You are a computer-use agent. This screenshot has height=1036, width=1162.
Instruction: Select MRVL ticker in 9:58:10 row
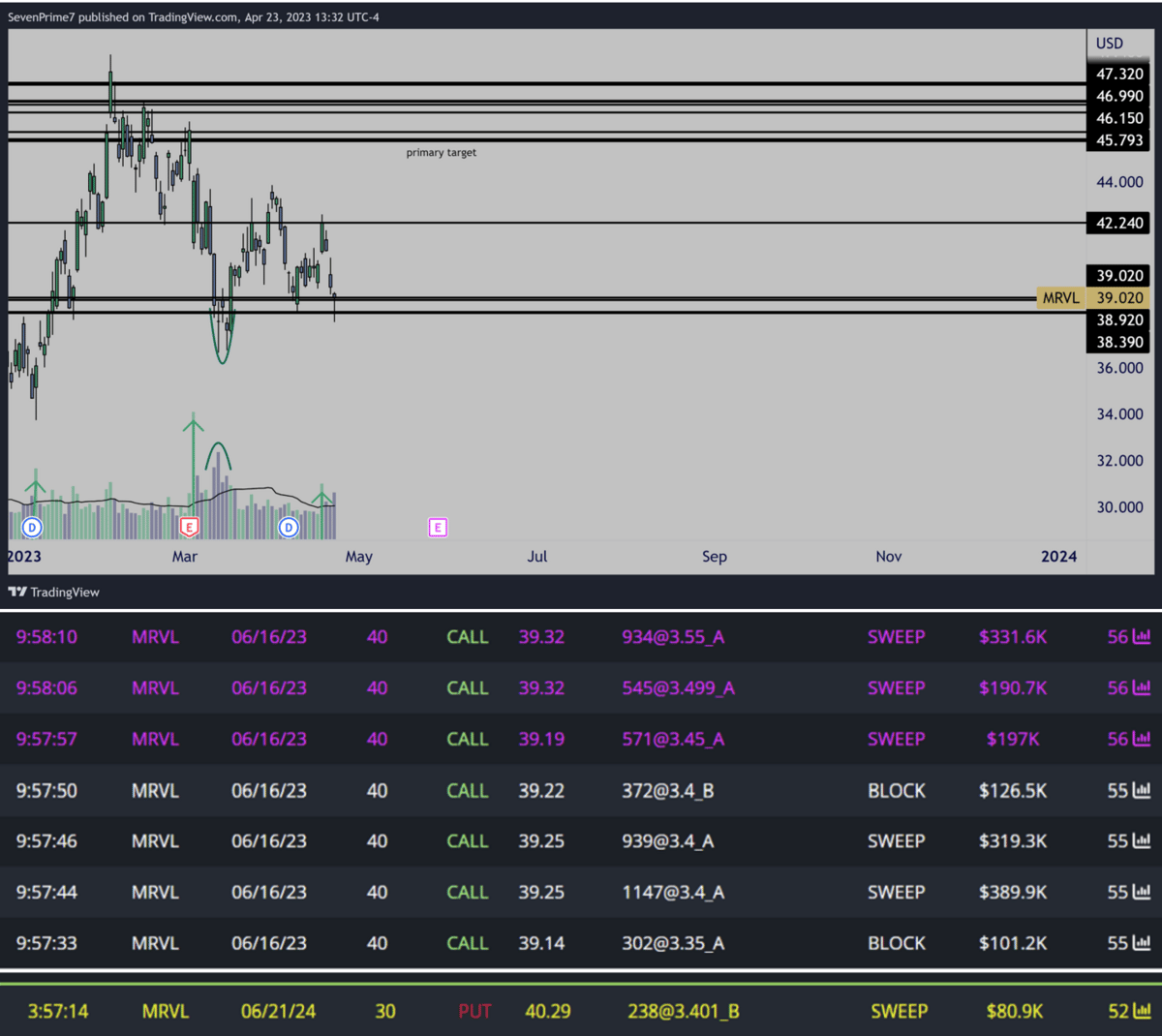click(x=155, y=637)
